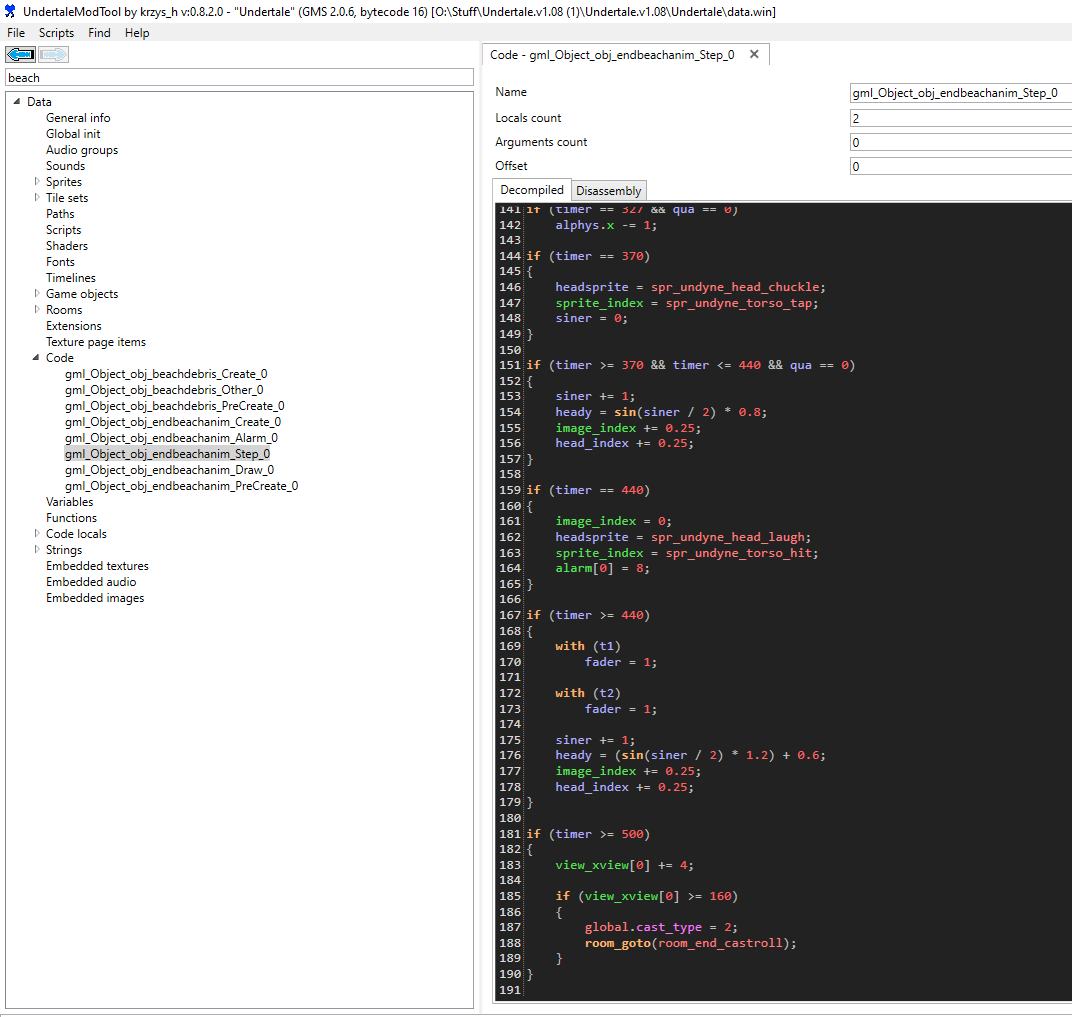Collapse the Data root node
1072x1017 pixels.
pos(16,101)
